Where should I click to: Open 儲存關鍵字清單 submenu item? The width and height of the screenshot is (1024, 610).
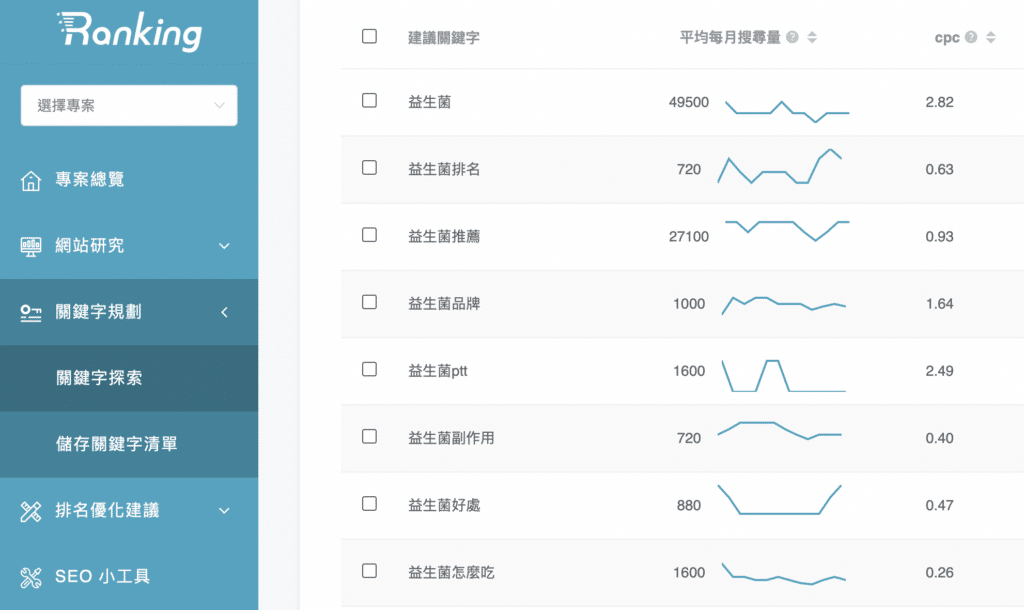pos(129,444)
